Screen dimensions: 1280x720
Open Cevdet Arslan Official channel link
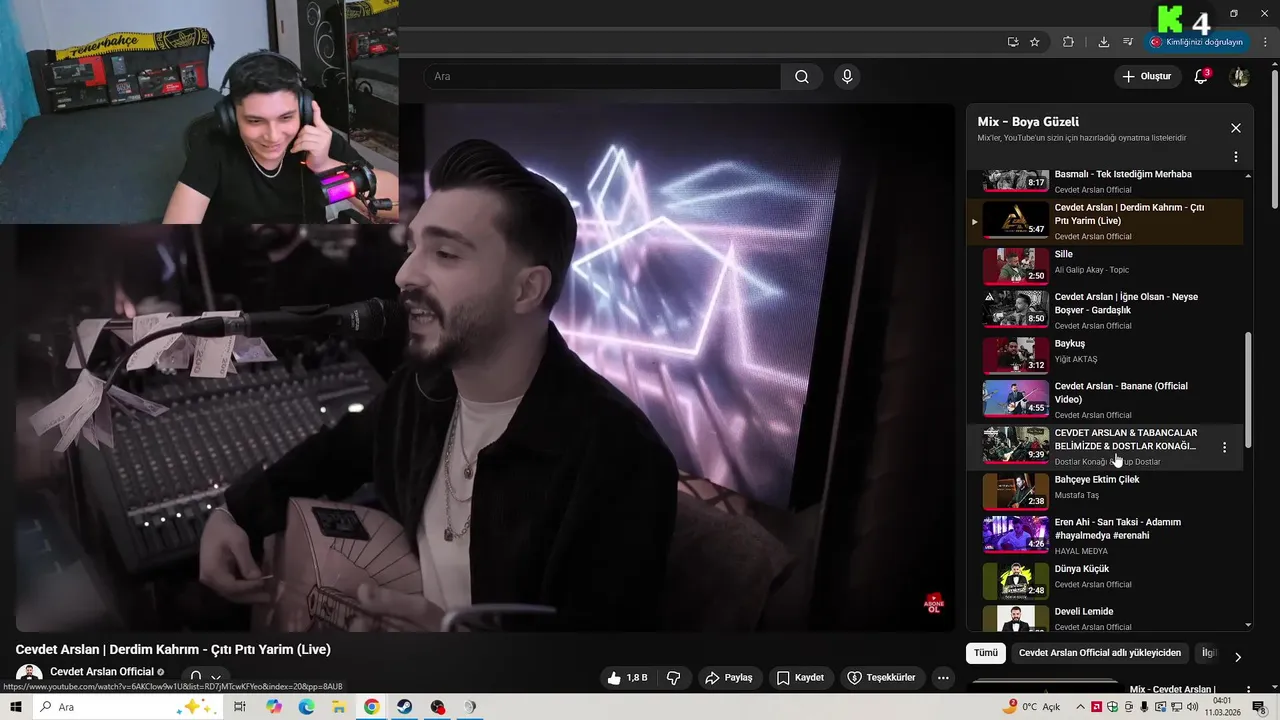coord(102,672)
